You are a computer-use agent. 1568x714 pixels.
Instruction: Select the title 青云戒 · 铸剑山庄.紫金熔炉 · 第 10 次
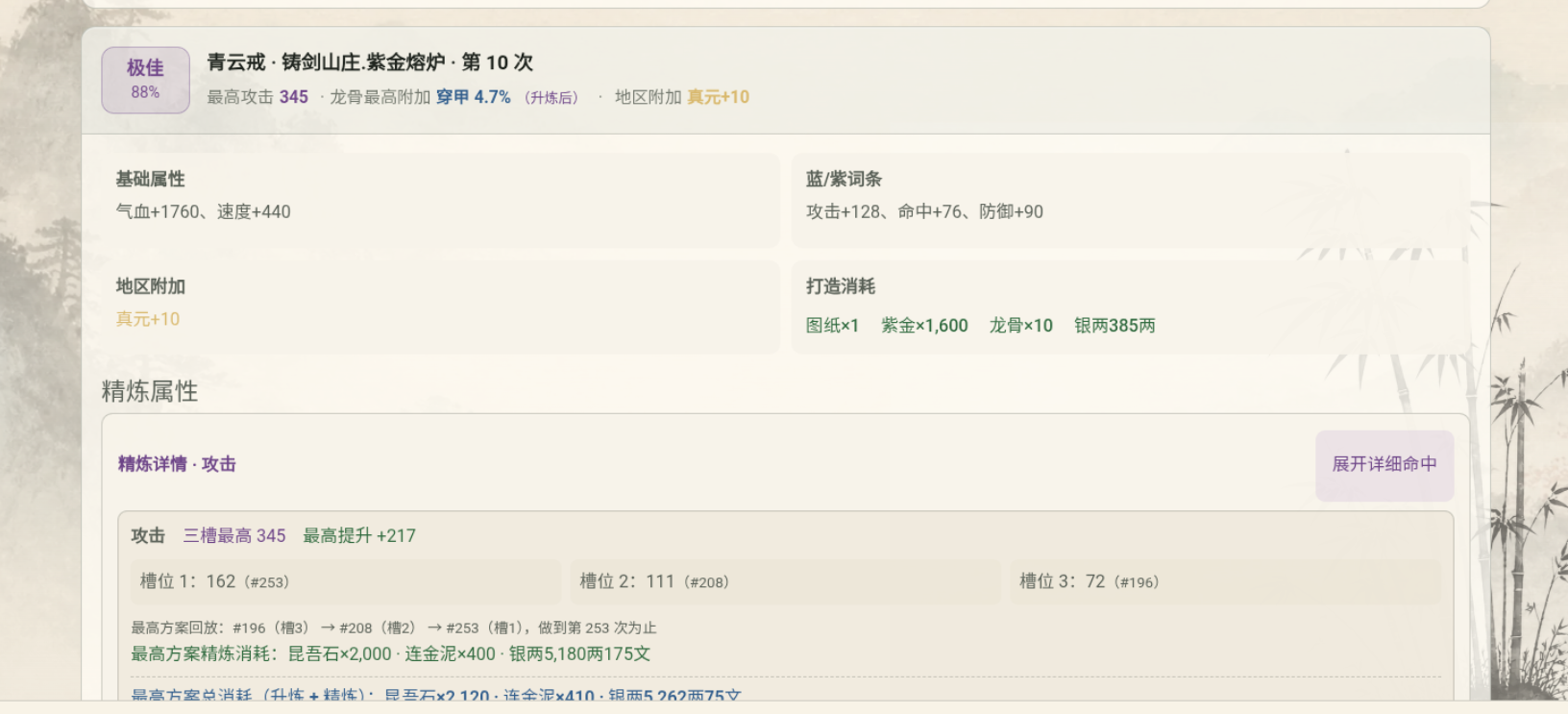(x=370, y=62)
